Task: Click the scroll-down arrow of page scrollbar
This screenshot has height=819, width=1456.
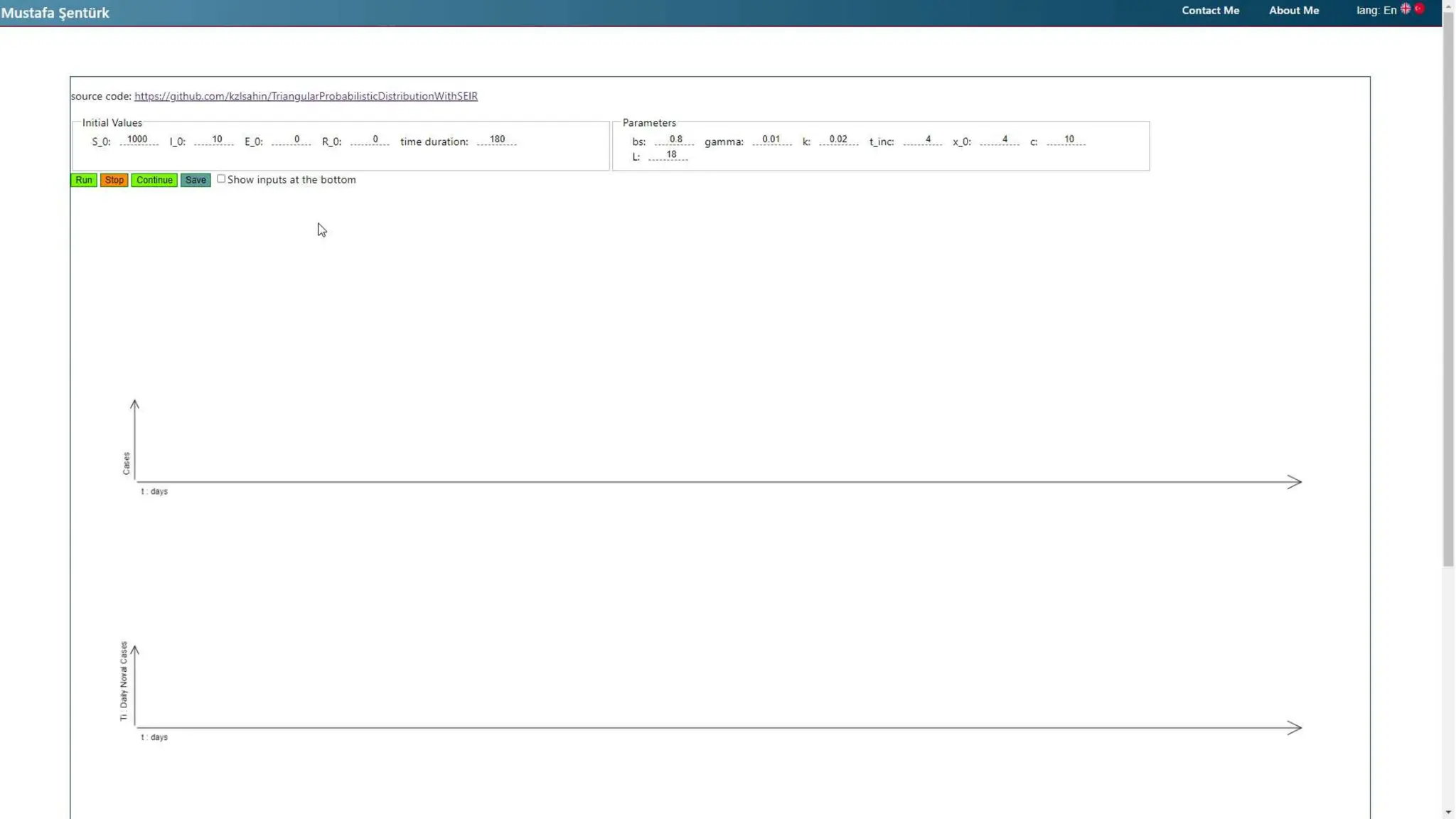Action: click(x=1448, y=812)
